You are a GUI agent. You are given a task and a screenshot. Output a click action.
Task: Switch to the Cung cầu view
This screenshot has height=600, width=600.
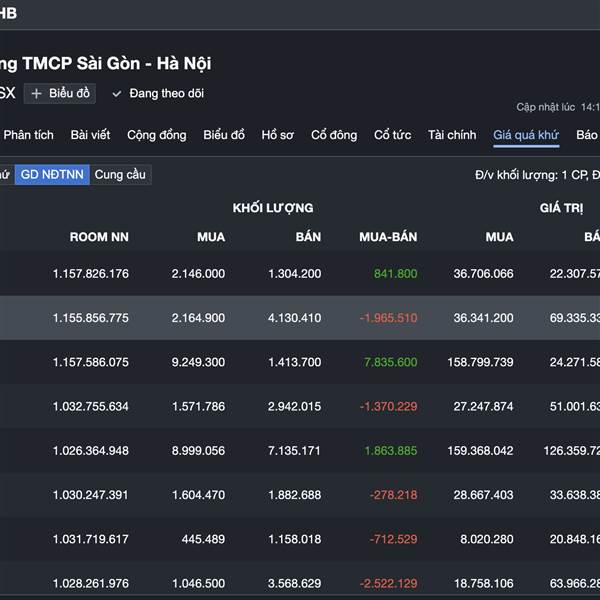coord(120,174)
